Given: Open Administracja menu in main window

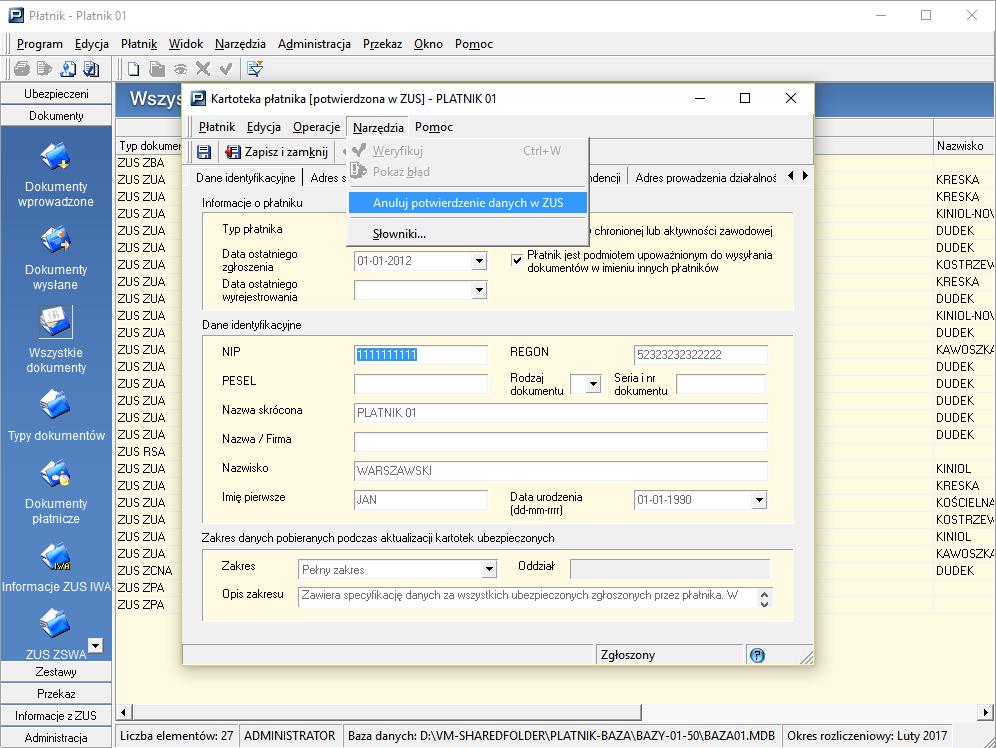Looking at the screenshot, I should pyautogui.click(x=314, y=44).
